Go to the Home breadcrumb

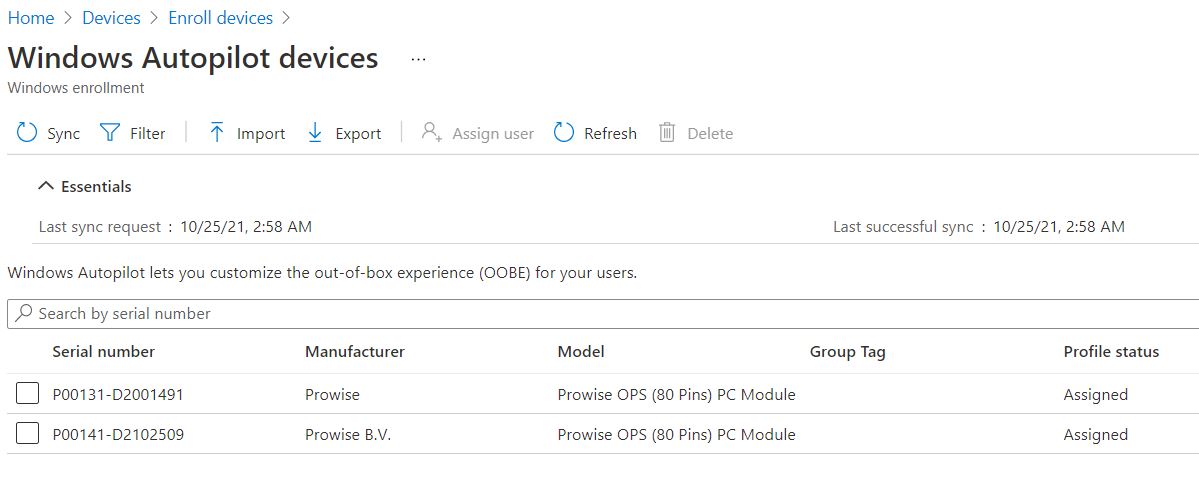click(31, 18)
